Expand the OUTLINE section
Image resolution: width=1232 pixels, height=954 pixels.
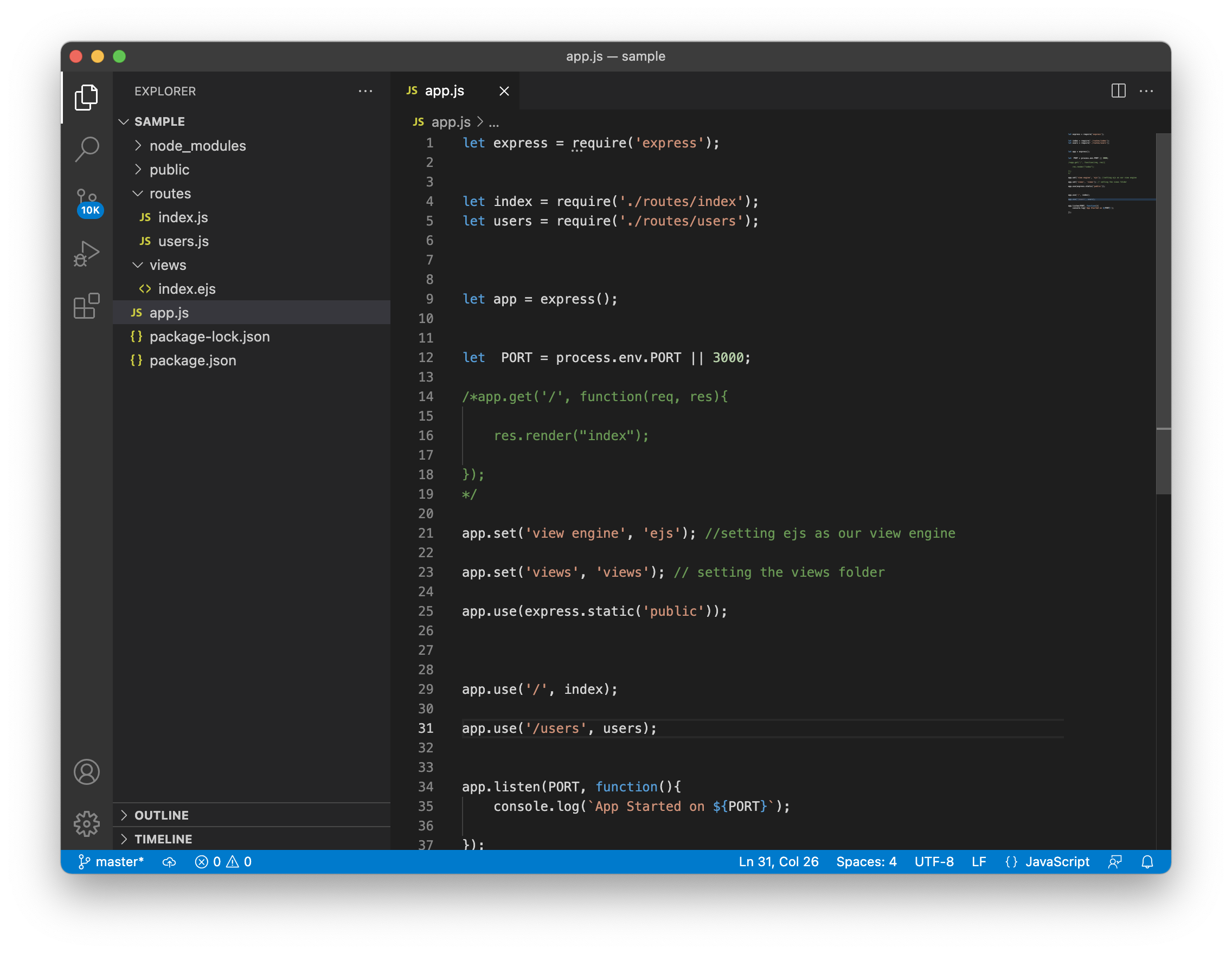point(162,815)
